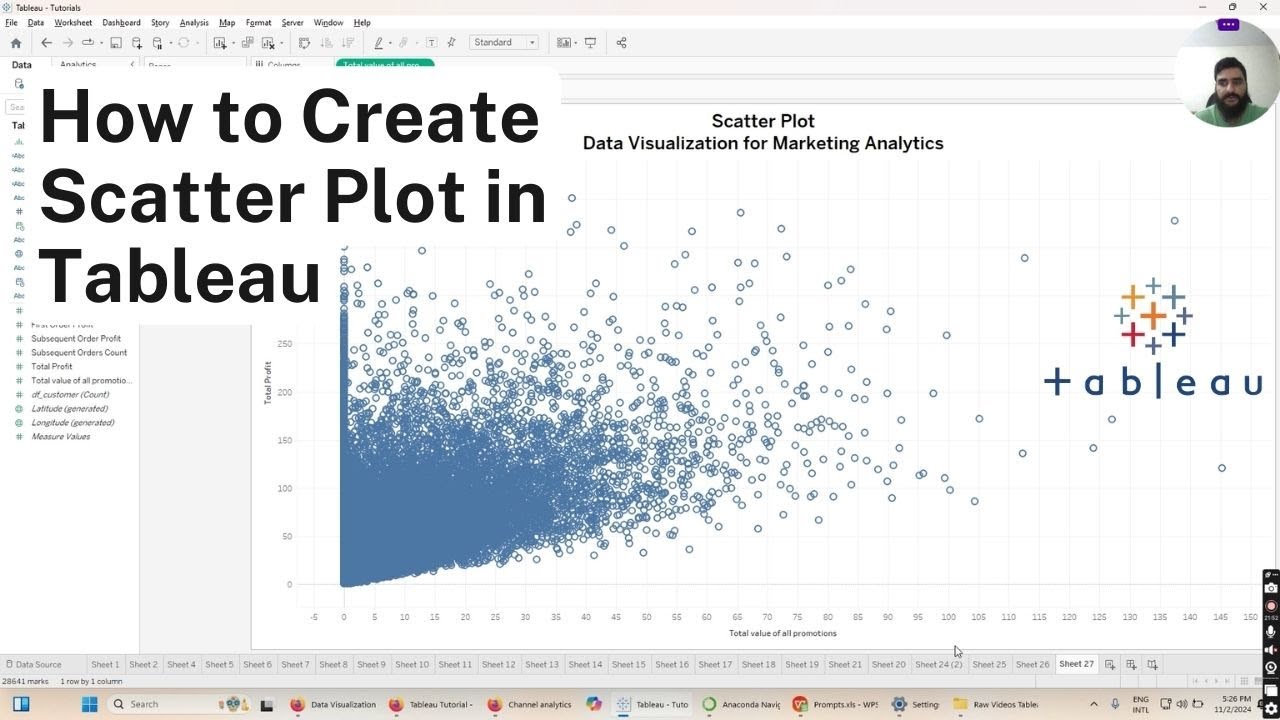Expand highlight dropdown arrow
This screenshot has width=1280, height=720.
[391, 43]
